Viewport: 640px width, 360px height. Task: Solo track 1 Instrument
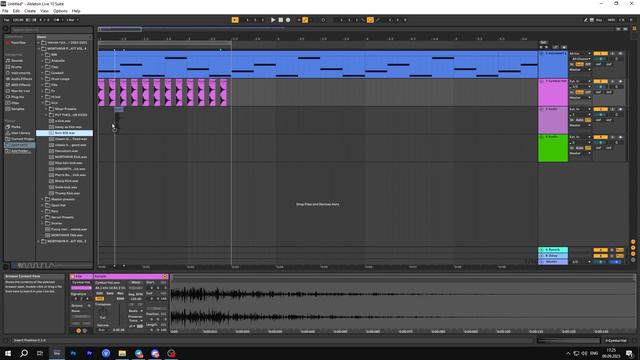coord(613,53)
